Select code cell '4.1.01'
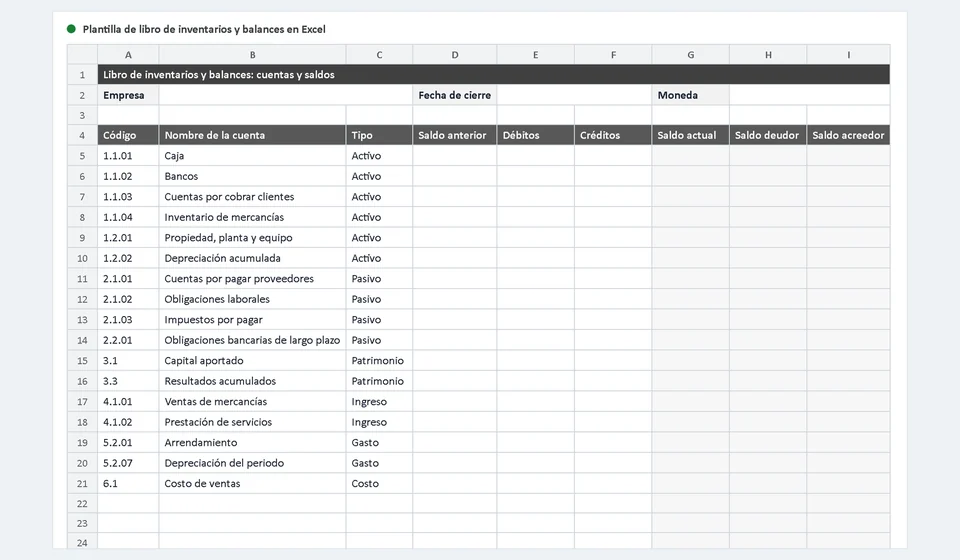The width and height of the screenshot is (960, 560). (128, 402)
